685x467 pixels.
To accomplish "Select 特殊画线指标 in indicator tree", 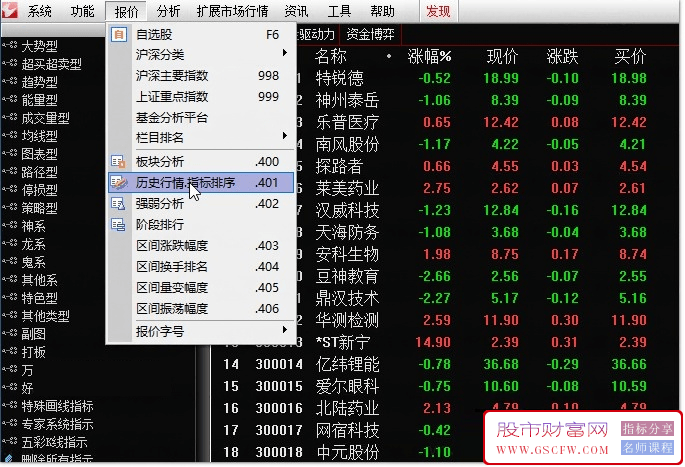I will click(57, 406).
